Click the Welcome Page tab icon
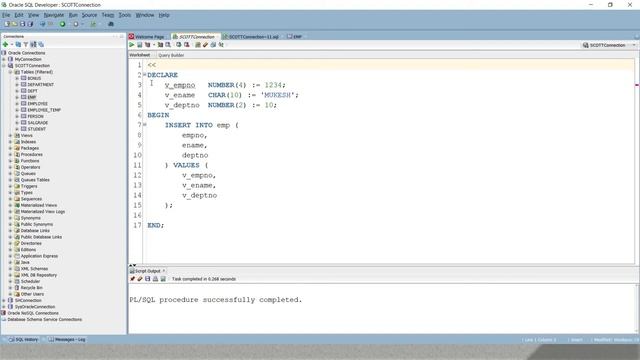The height and width of the screenshot is (360, 640). pyautogui.click(x=131, y=36)
